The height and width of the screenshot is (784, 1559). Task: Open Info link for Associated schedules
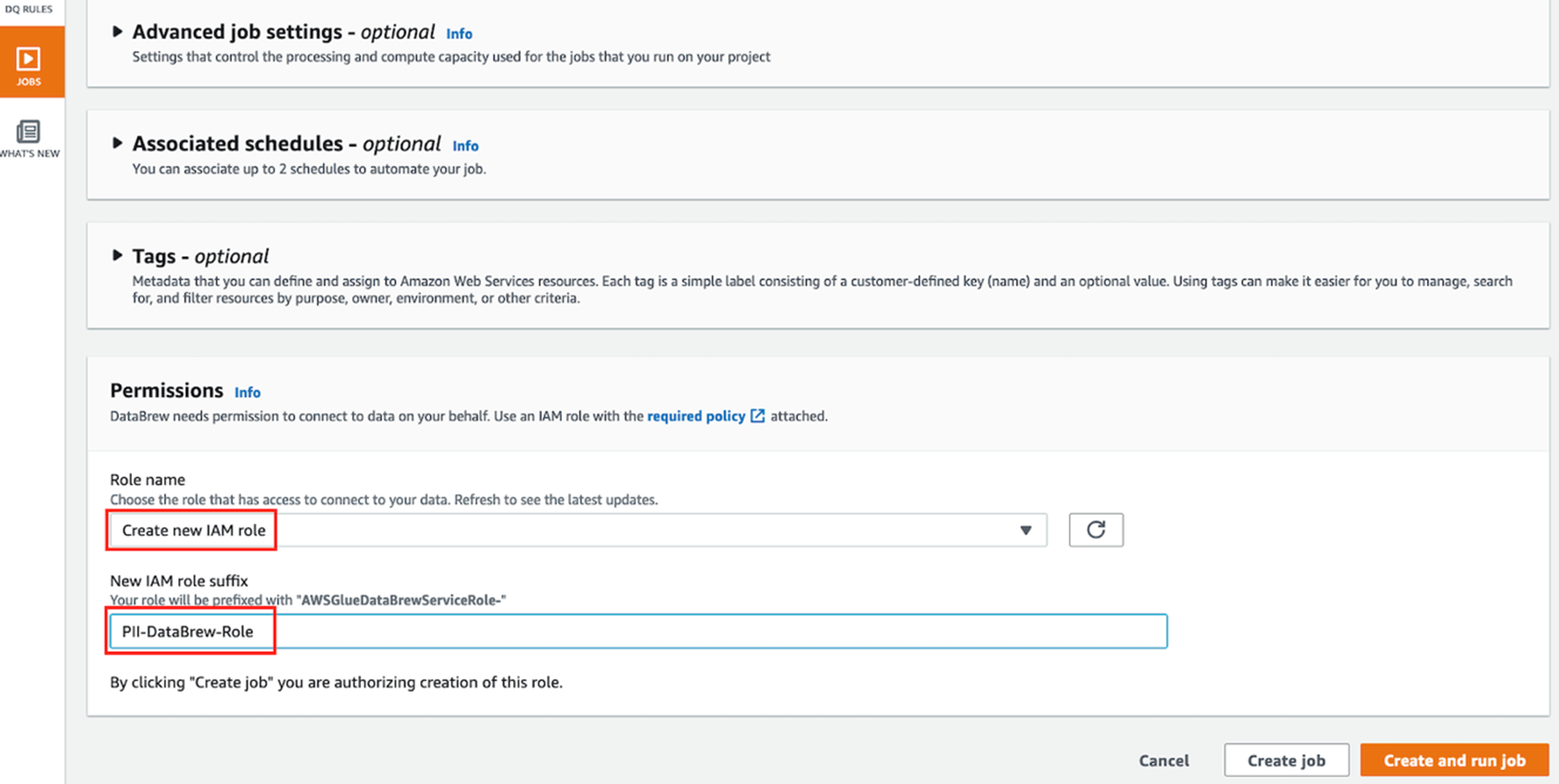[x=465, y=146]
